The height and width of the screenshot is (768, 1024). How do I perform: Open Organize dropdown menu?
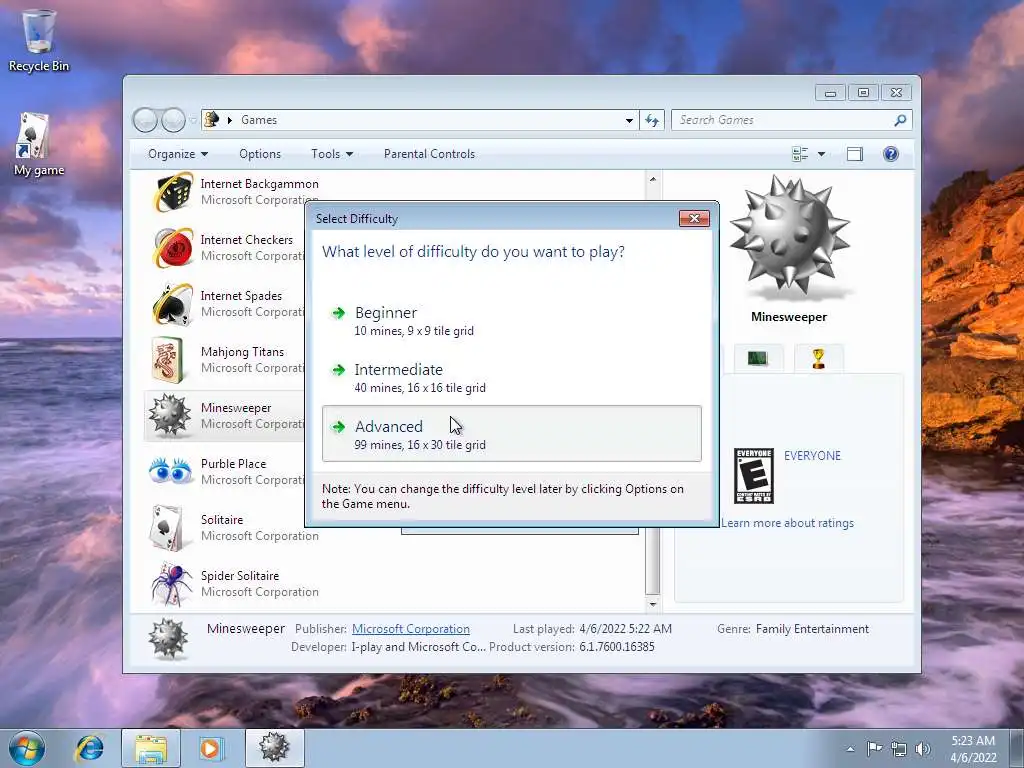click(x=178, y=154)
